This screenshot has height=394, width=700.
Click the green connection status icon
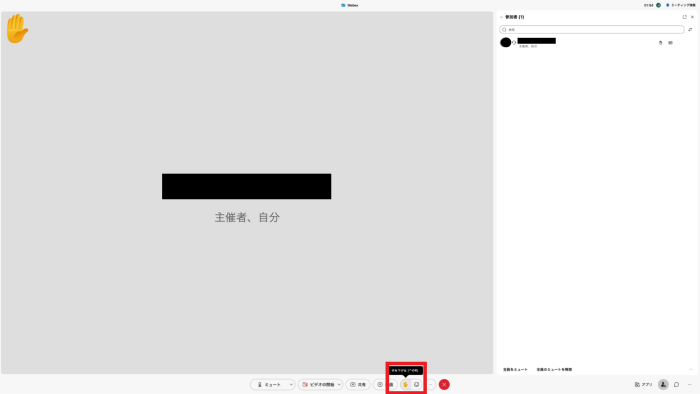click(x=658, y=5)
